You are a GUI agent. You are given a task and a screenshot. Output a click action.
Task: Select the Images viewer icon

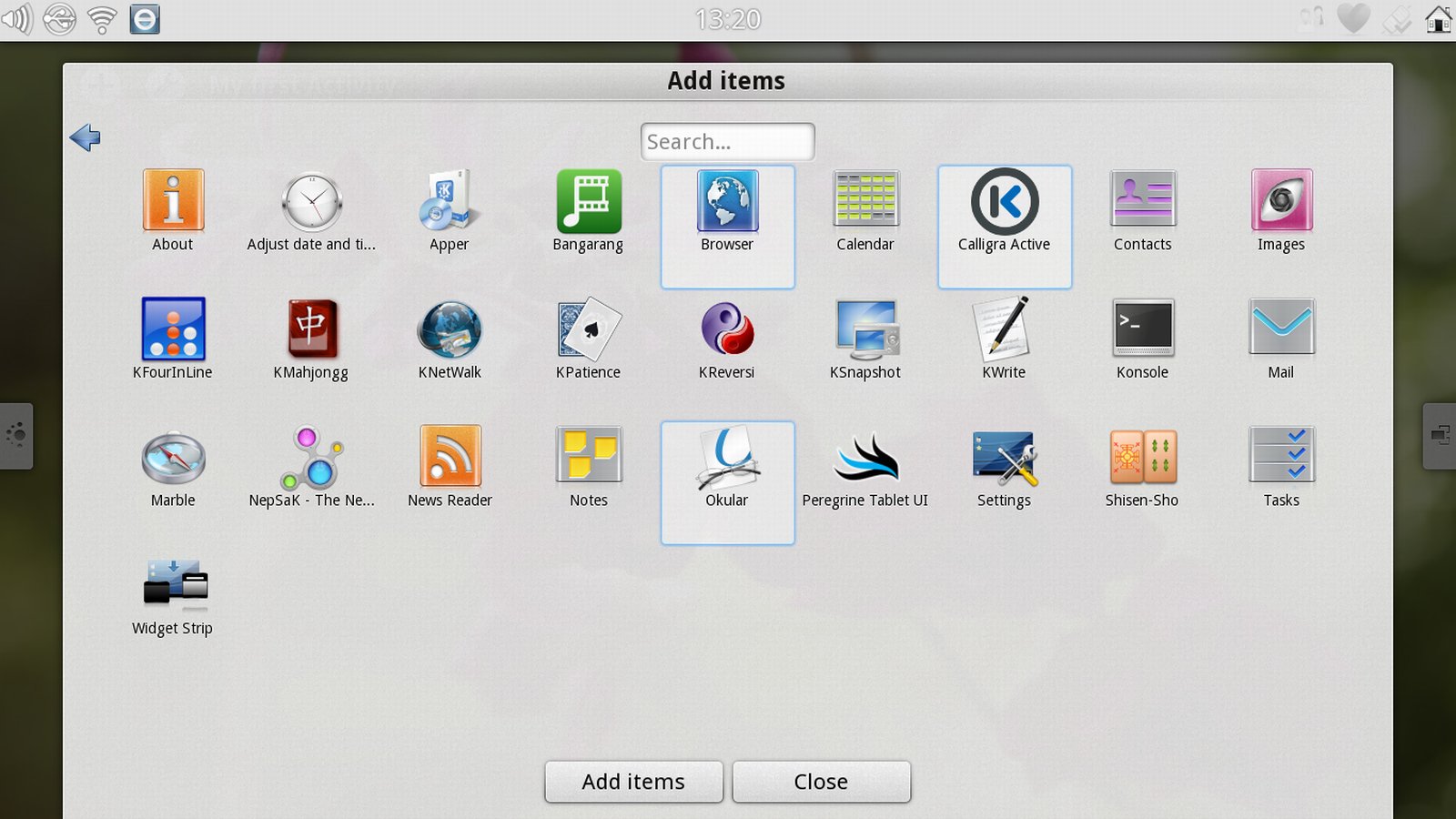pos(1281,200)
